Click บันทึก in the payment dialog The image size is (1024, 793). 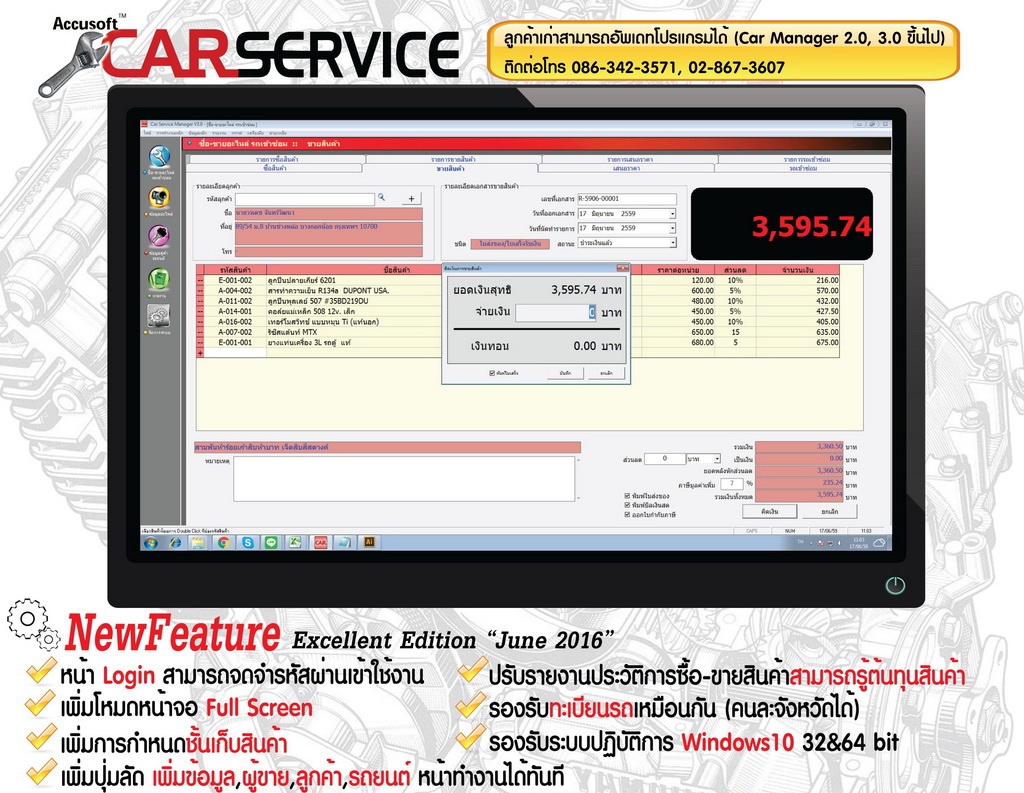point(565,373)
